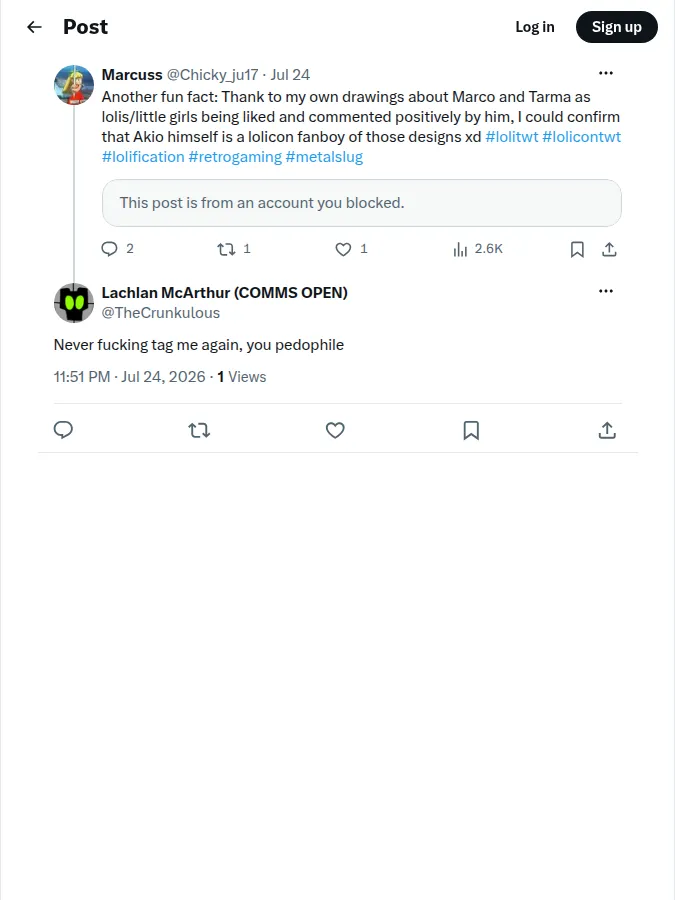Open Marcuss profile avatar
The image size is (675, 900).
[x=74, y=85]
